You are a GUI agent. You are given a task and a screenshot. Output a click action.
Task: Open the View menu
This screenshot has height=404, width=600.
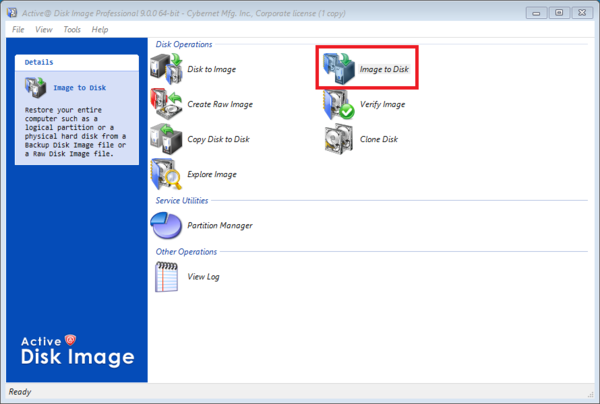[44, 29]
